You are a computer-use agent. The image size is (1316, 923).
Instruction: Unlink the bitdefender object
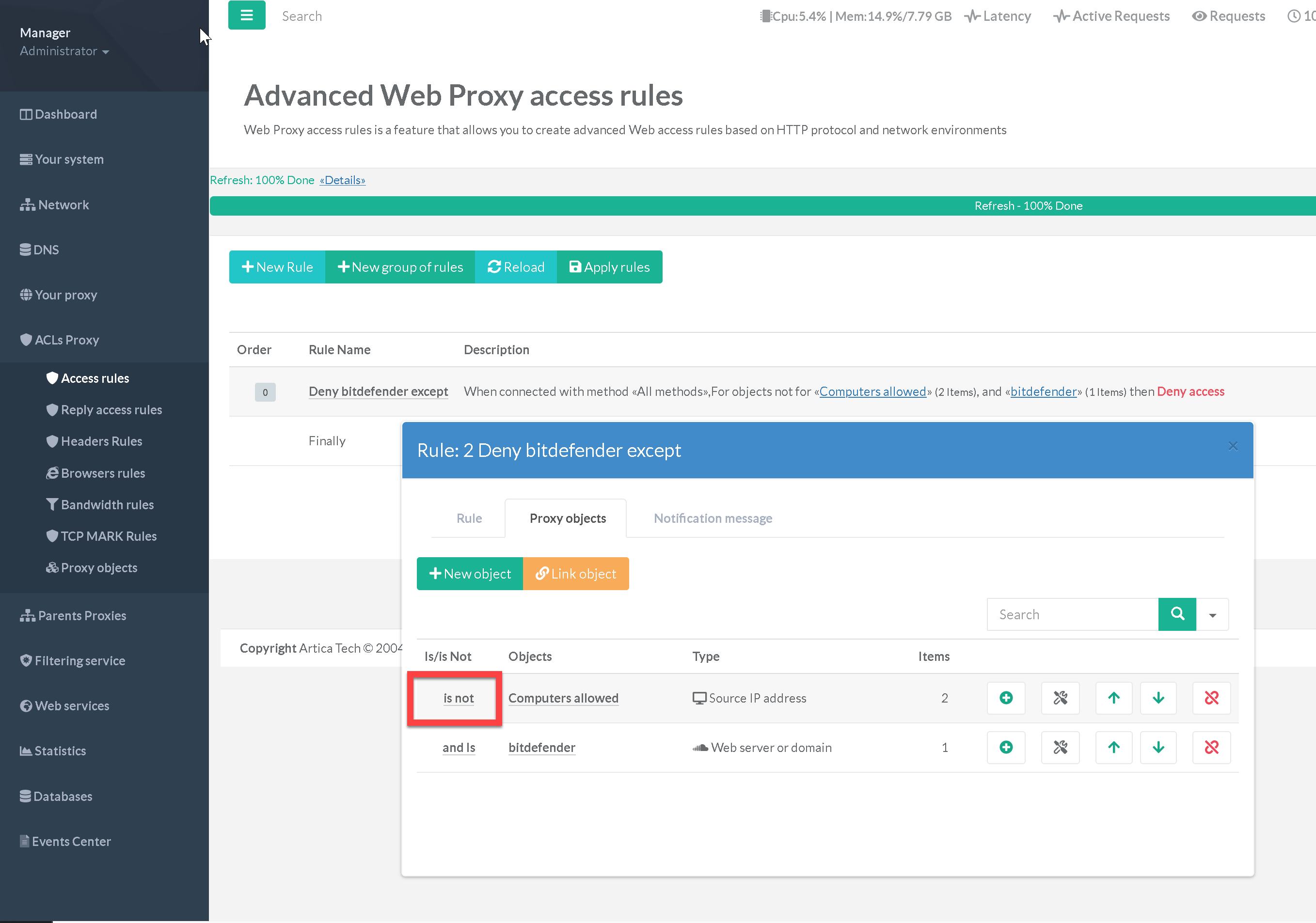(x=1211, y=747)
